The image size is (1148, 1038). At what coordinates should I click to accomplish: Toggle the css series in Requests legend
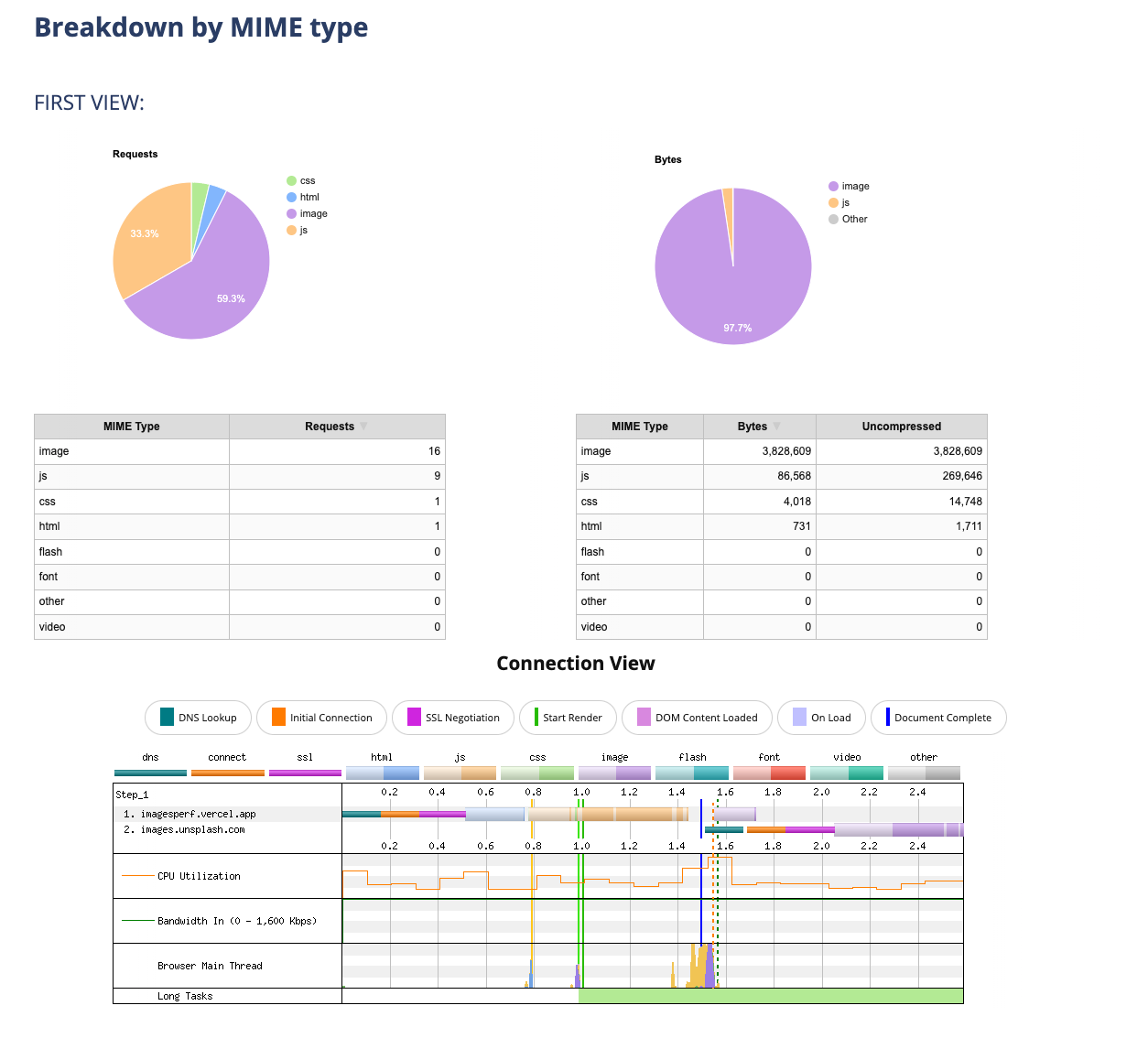point(300,181)
